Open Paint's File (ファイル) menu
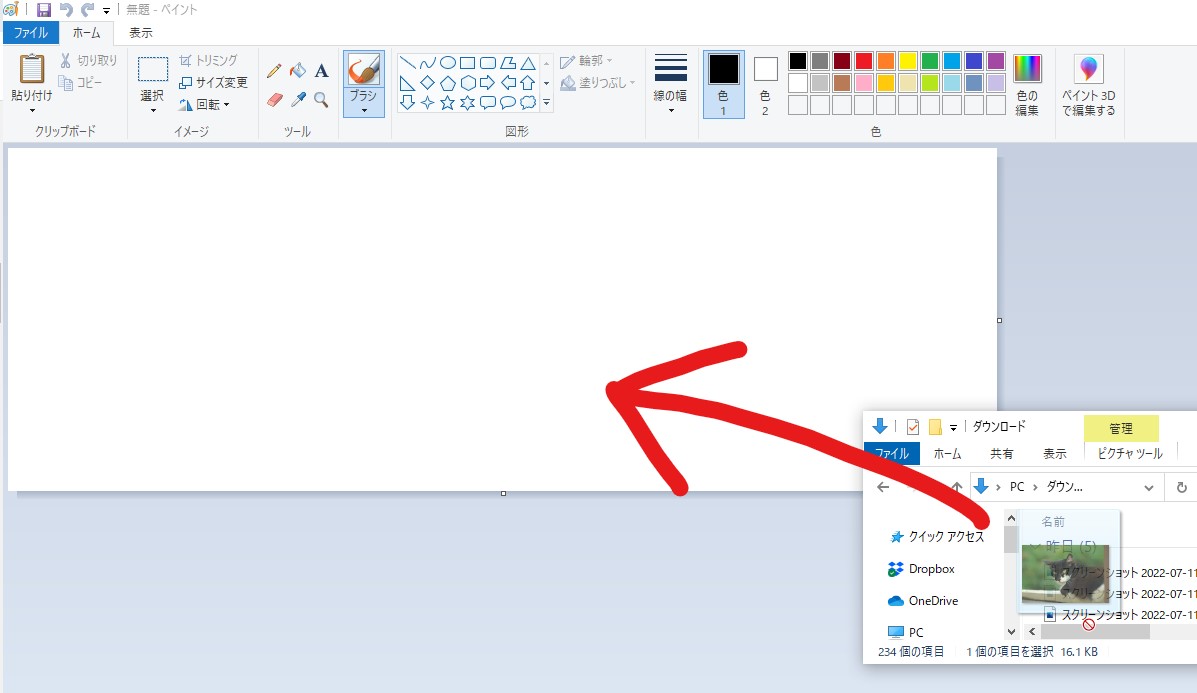This screenshot has height=693, width=1197. coord(31,33)
